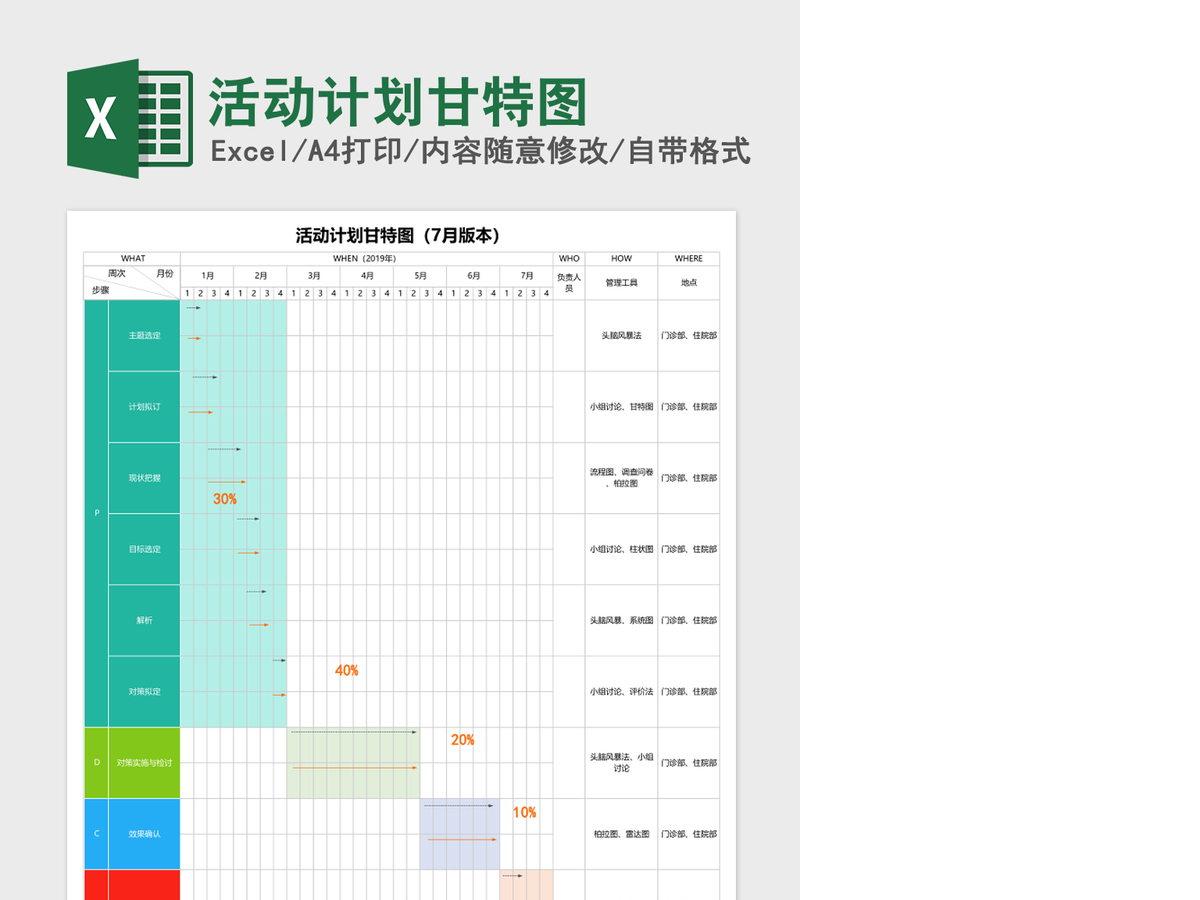Click the orange 30% progress label
The height and width of the screenshot is (900, 1200).
[225, 498]
